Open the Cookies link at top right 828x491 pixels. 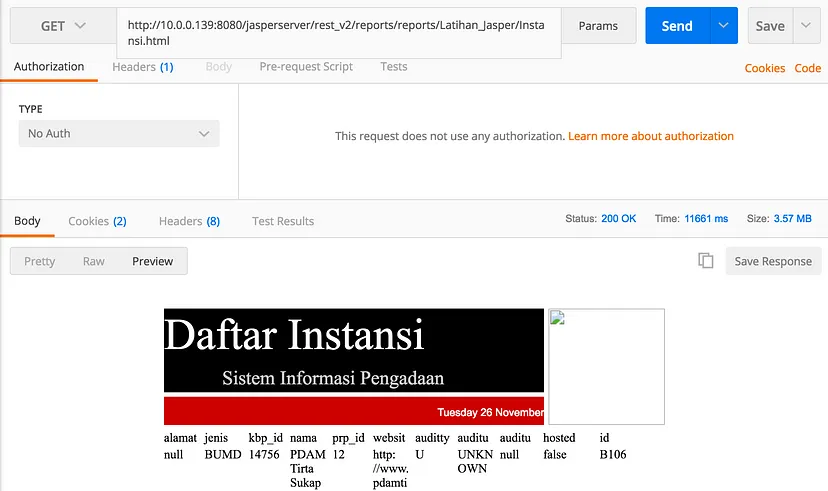click(x=765, y=68)
